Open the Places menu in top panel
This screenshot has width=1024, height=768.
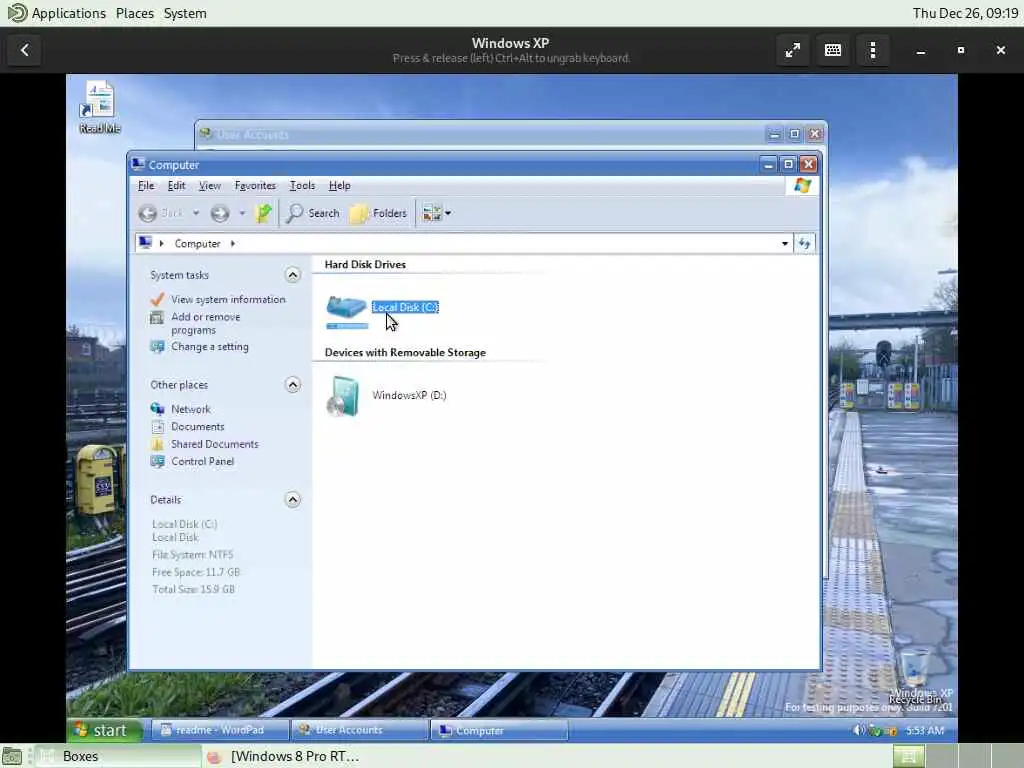[135, 13]
